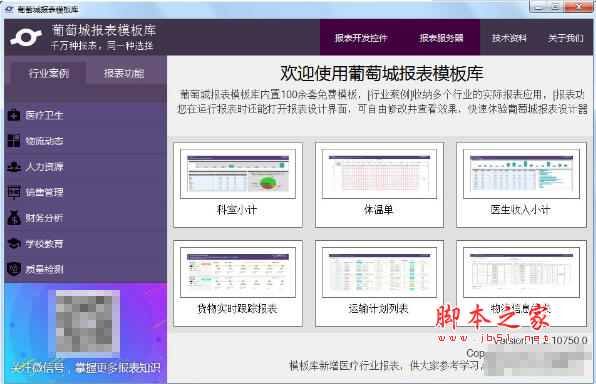The width and height of the screenshot is (596, 384).
Task: Select the 质量检测 category label
Action: 44,270
